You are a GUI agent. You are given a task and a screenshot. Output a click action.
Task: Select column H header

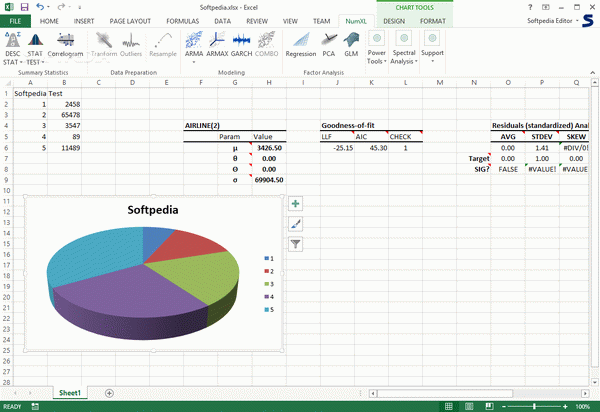tap(269, 83)
